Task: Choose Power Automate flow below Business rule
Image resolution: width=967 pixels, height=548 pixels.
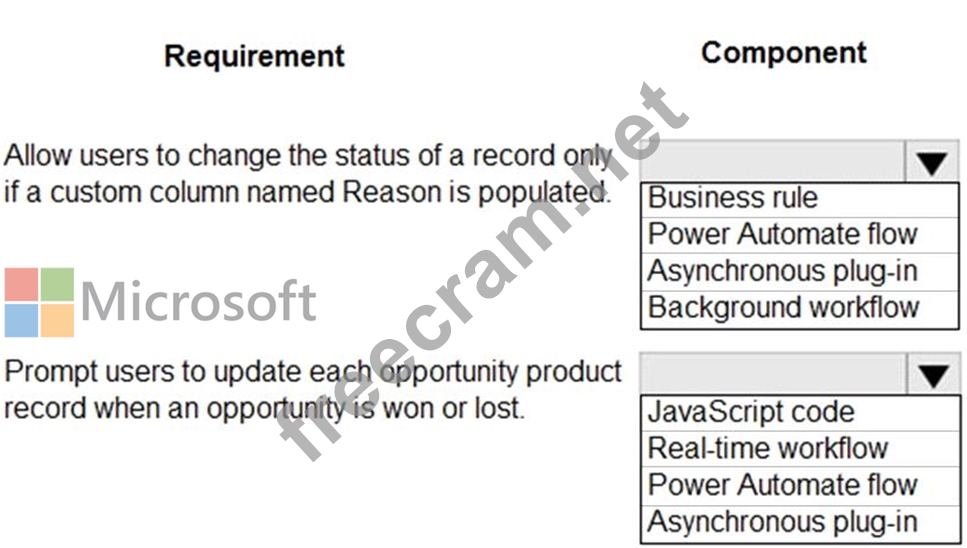Action: (x=782, y=234)
